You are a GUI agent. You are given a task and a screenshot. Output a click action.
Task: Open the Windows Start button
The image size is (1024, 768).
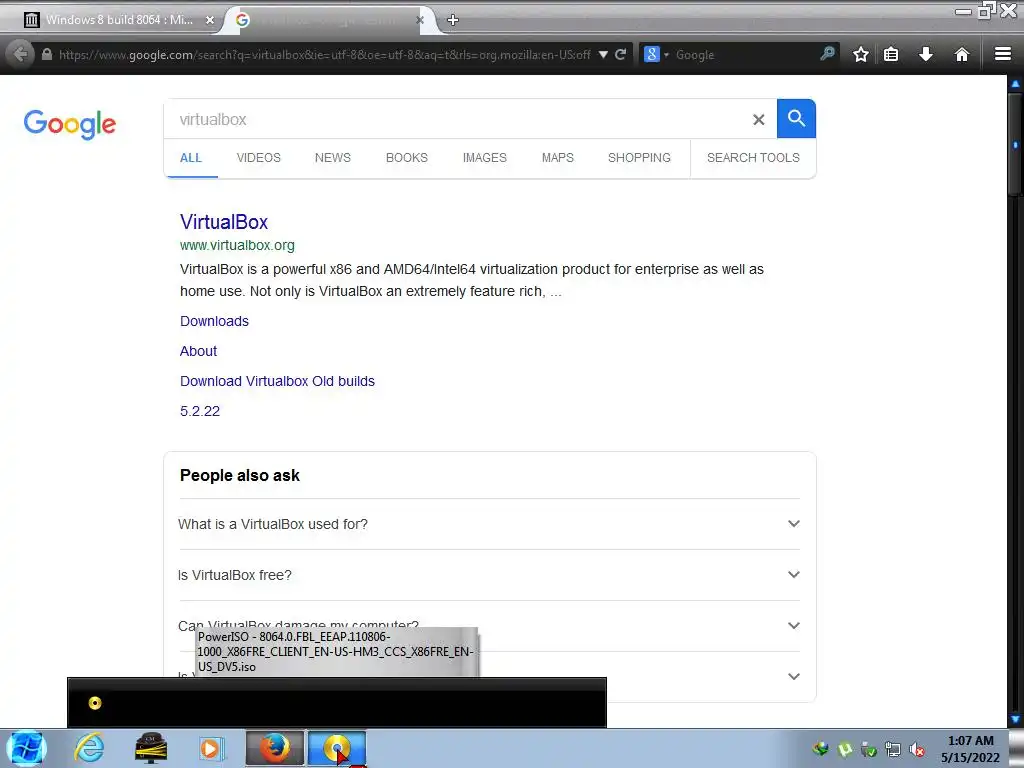(x=26, y=748)
